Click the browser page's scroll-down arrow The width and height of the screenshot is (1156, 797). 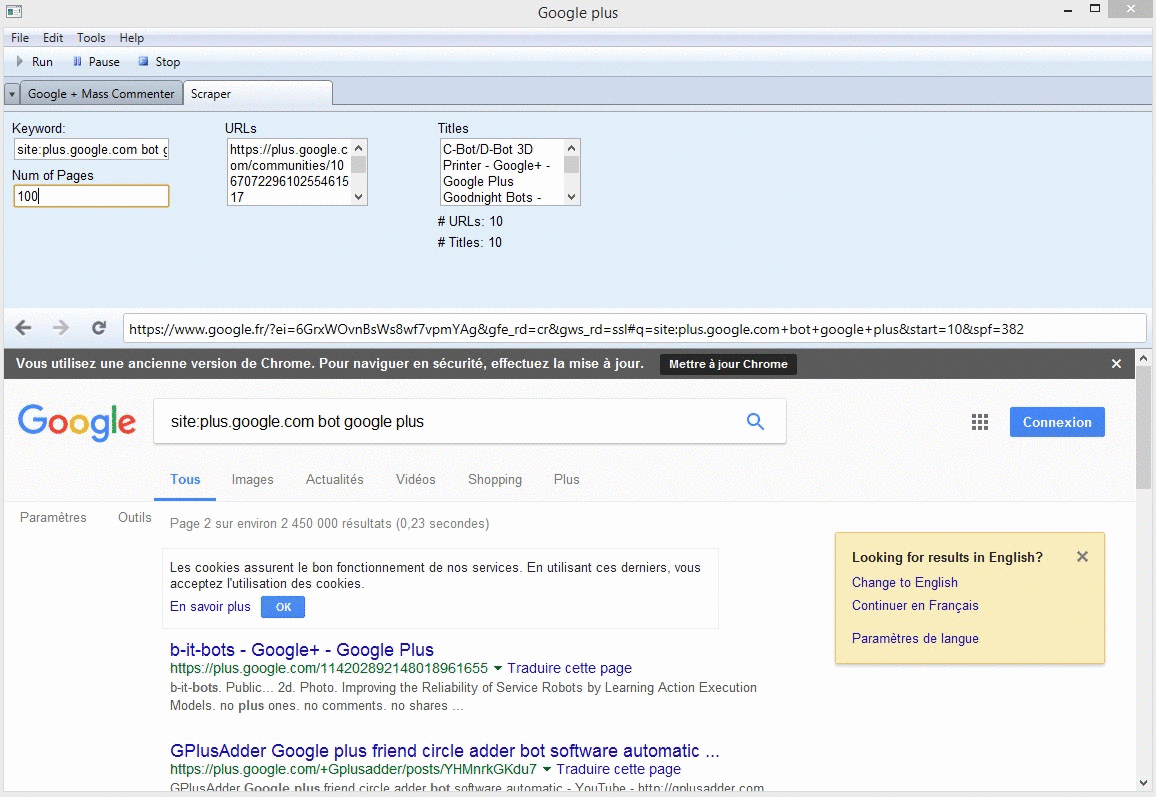point(1143,783)
